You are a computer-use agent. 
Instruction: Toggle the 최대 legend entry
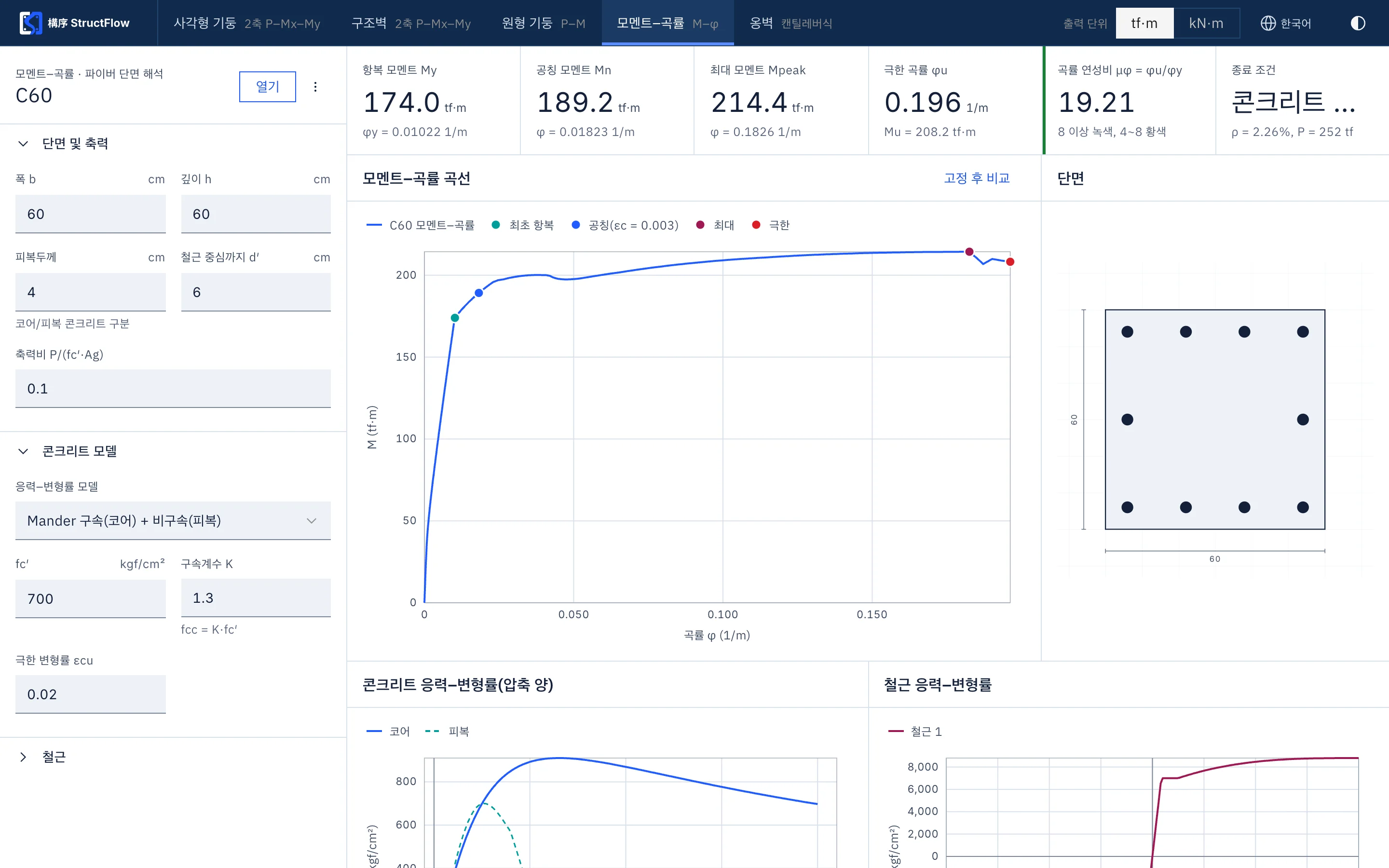click(715, 225)
